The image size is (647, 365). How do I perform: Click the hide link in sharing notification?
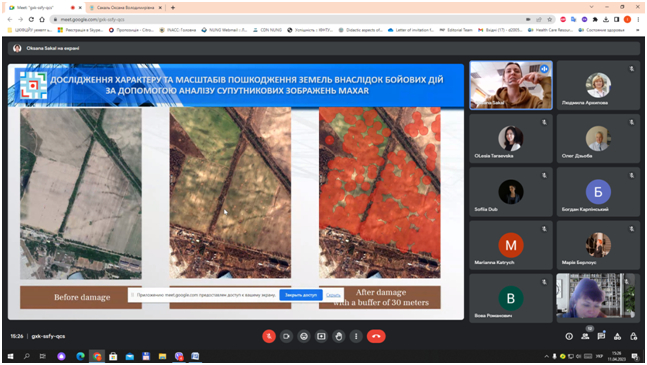coord(333,295)
